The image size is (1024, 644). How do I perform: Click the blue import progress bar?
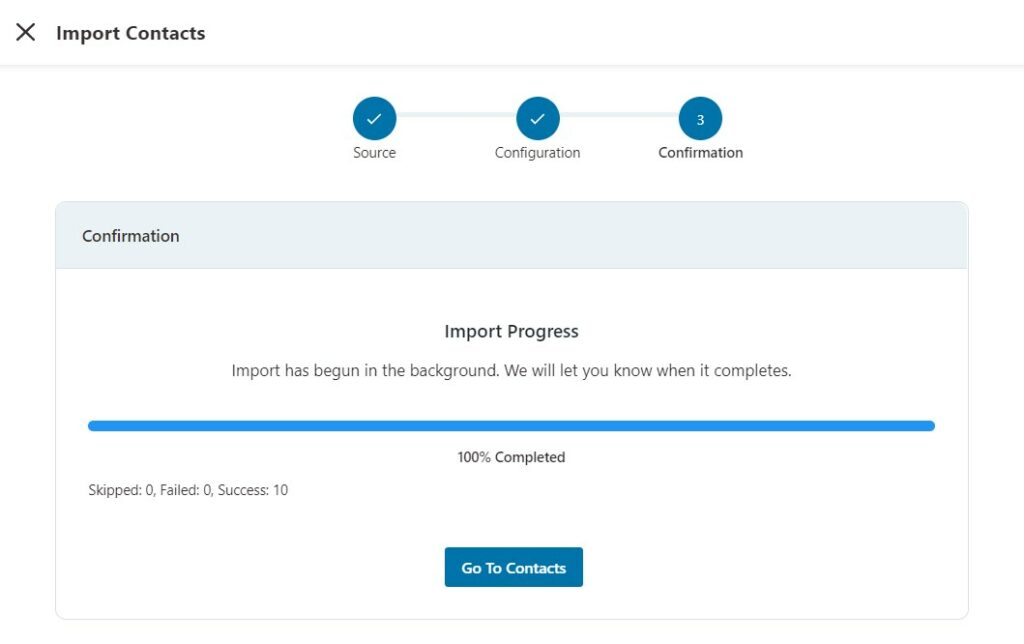pyautogui.click(x=511, y=426)
